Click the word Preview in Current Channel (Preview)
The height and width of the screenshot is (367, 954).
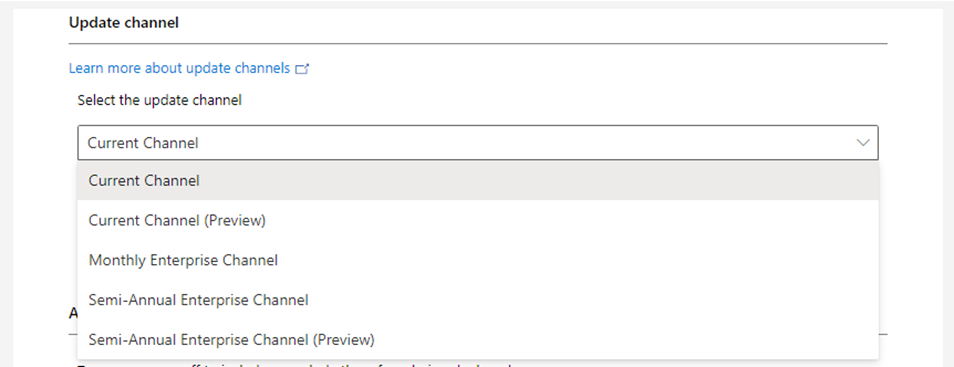coord(234,220)
